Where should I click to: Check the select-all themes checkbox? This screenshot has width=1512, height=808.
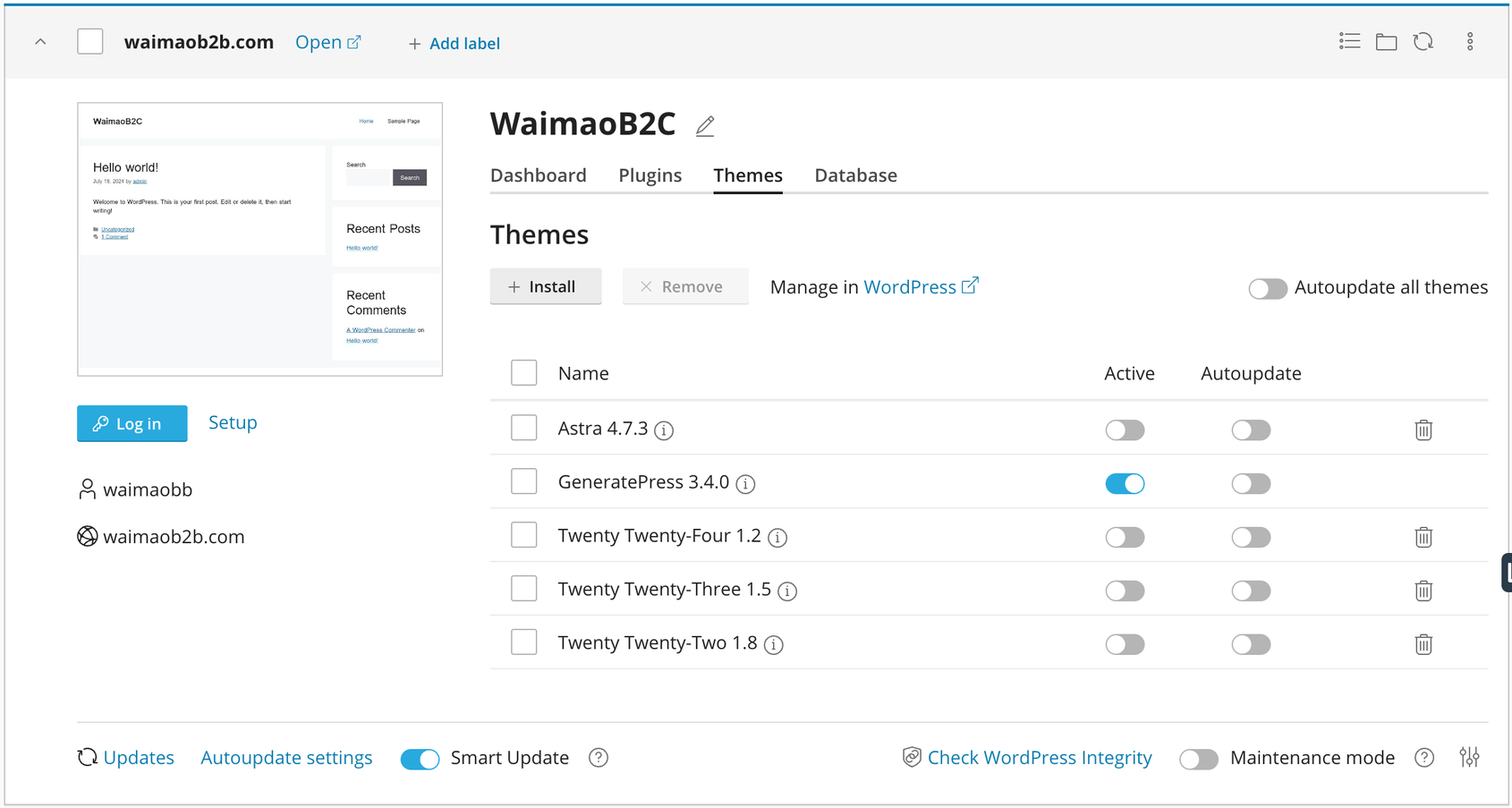point(523,372)
